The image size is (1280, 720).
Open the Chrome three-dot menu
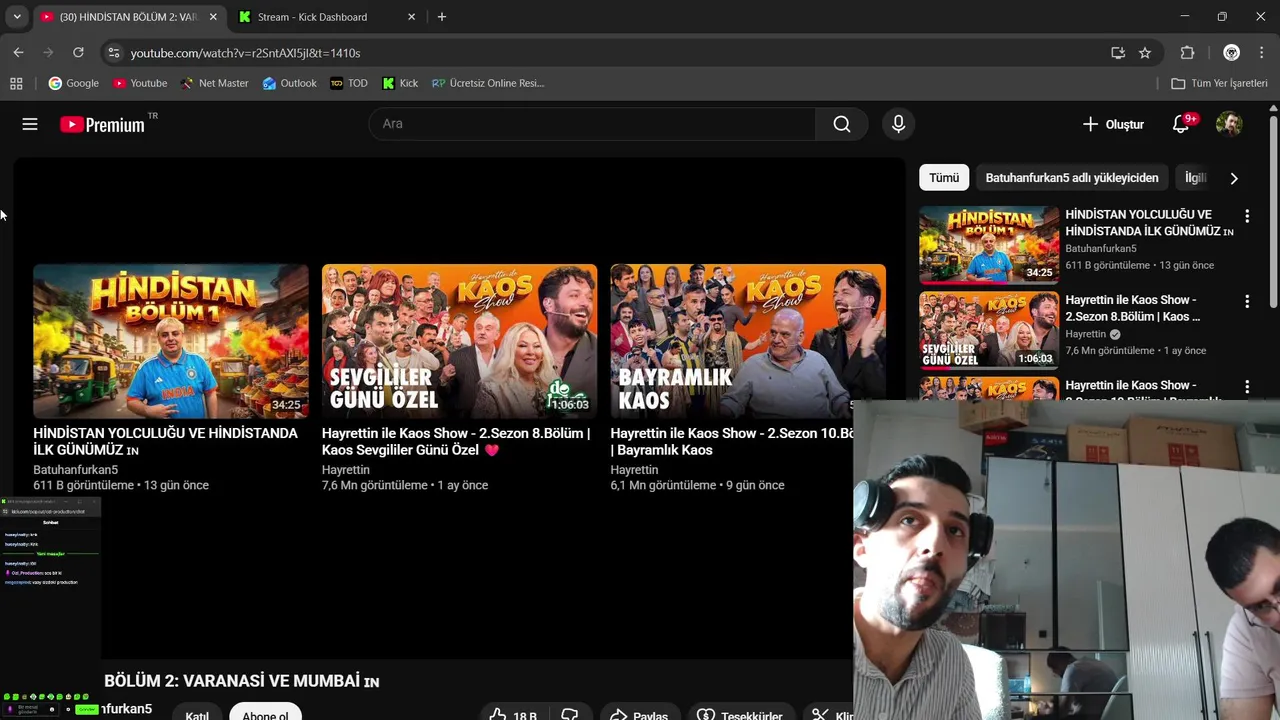click(x=1262, y=52)
